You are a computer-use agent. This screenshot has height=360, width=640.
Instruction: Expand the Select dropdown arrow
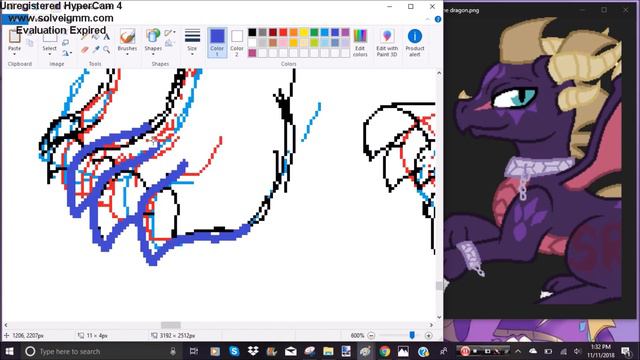tap(50, 53)
